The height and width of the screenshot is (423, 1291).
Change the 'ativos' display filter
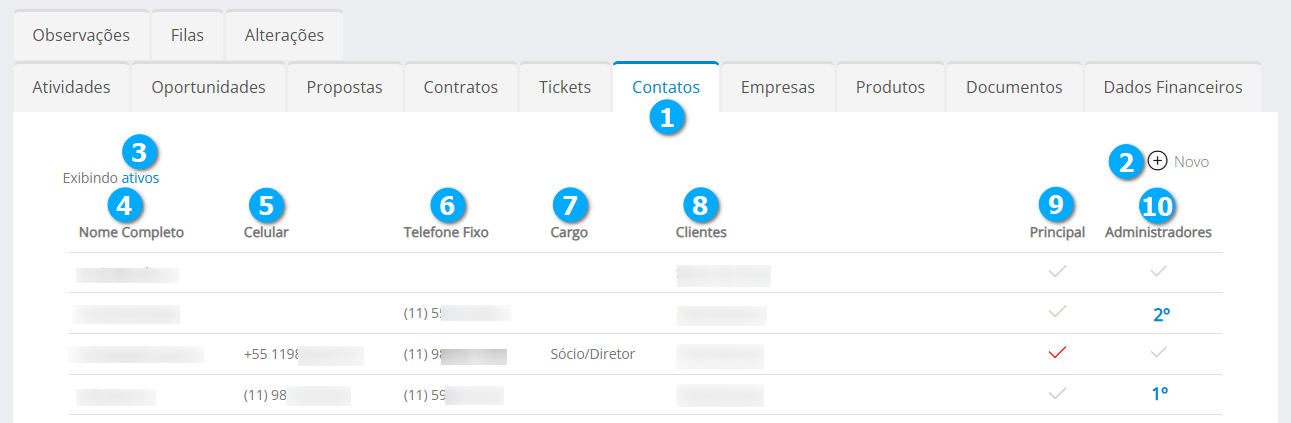[140, 179]
